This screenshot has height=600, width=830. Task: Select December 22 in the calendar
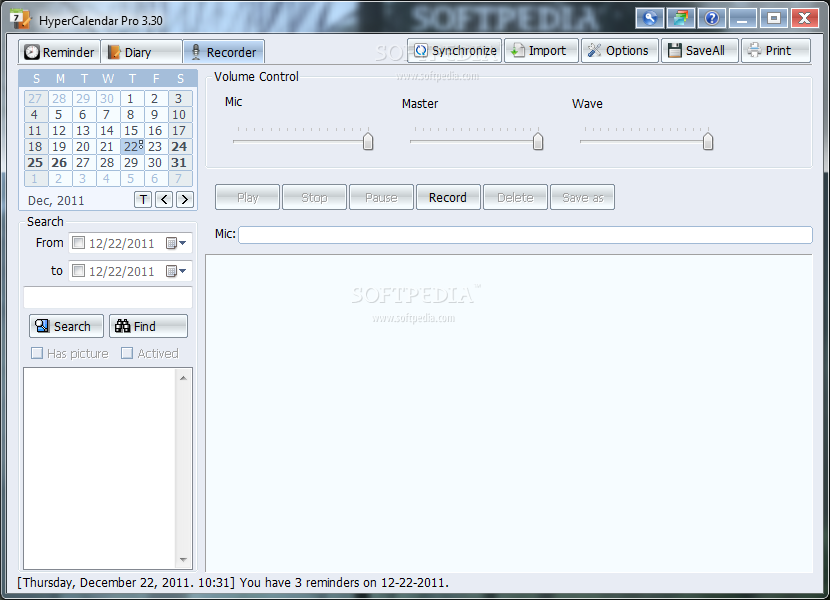point(132,147)
